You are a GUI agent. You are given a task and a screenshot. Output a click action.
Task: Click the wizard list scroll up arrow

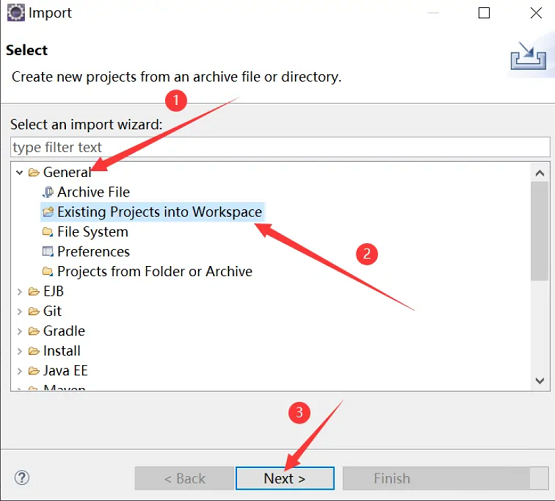coord(540,173)
